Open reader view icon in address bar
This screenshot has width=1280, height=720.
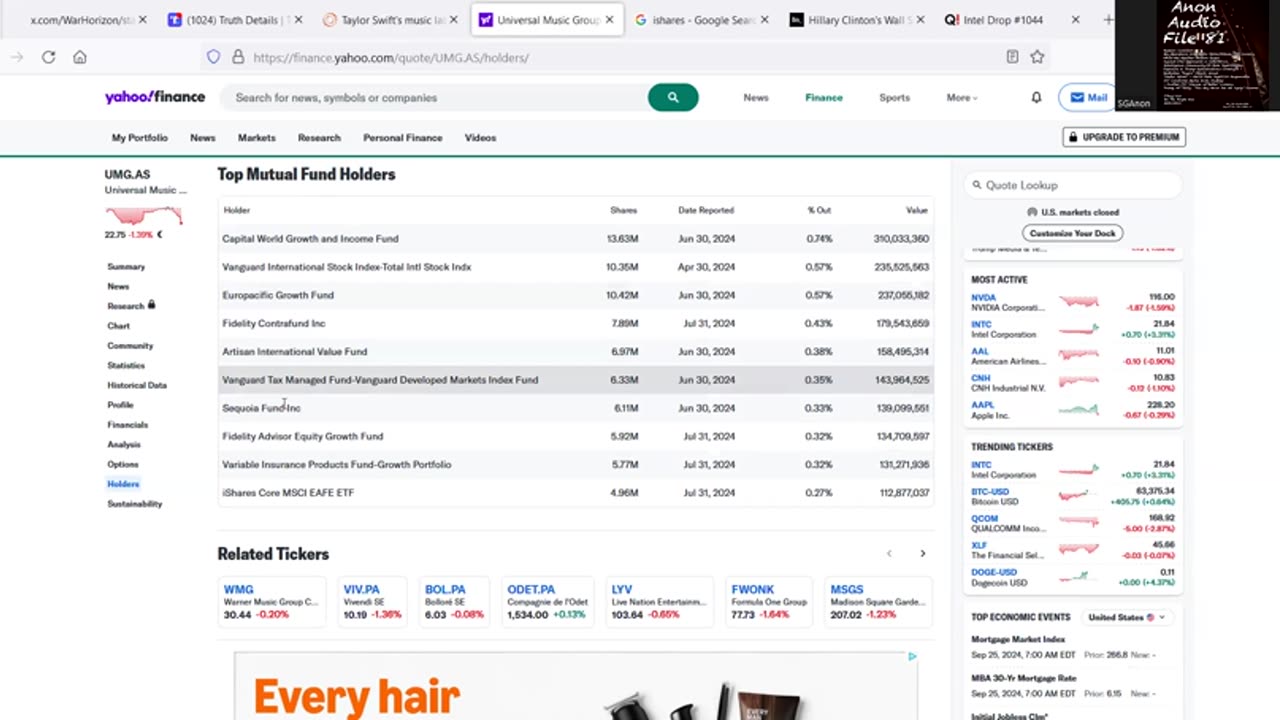click(x=1012, y=57)
